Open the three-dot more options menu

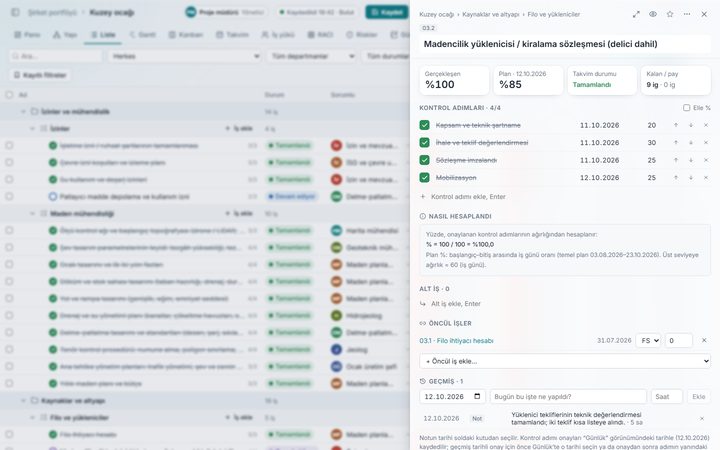click(x=687, y=14)
